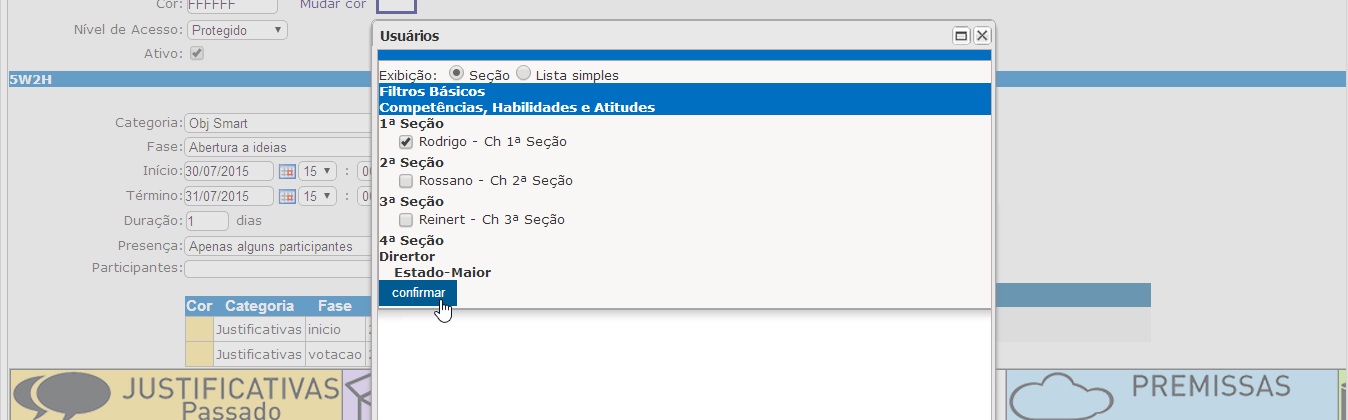Viewport: 1348px width, 420px height.
Task: Open the Término date calendar picker icon
Action: [x=287, y=196]
